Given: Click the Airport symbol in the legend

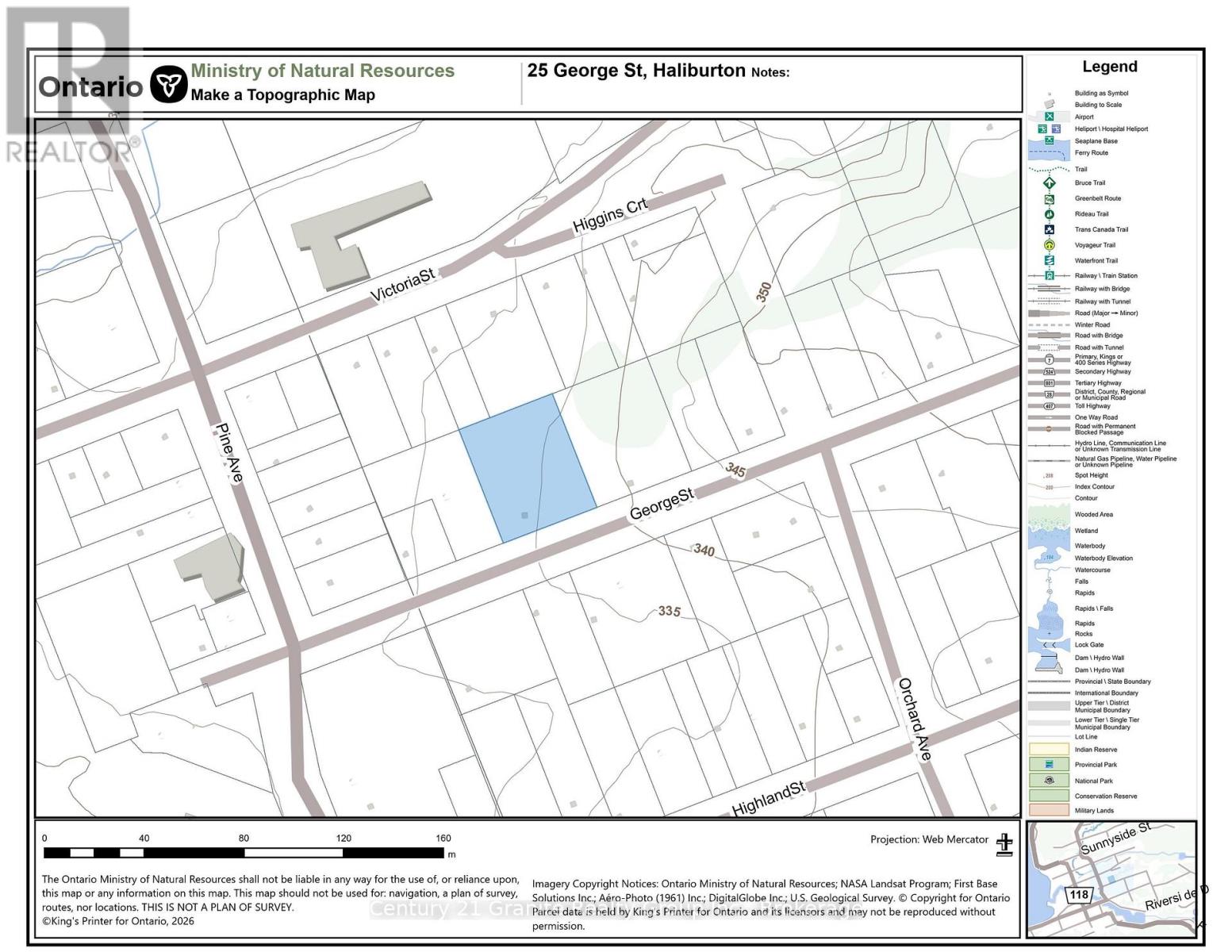Looking at the screenshot, I should pyautogui.click(x=1049, y=117).
